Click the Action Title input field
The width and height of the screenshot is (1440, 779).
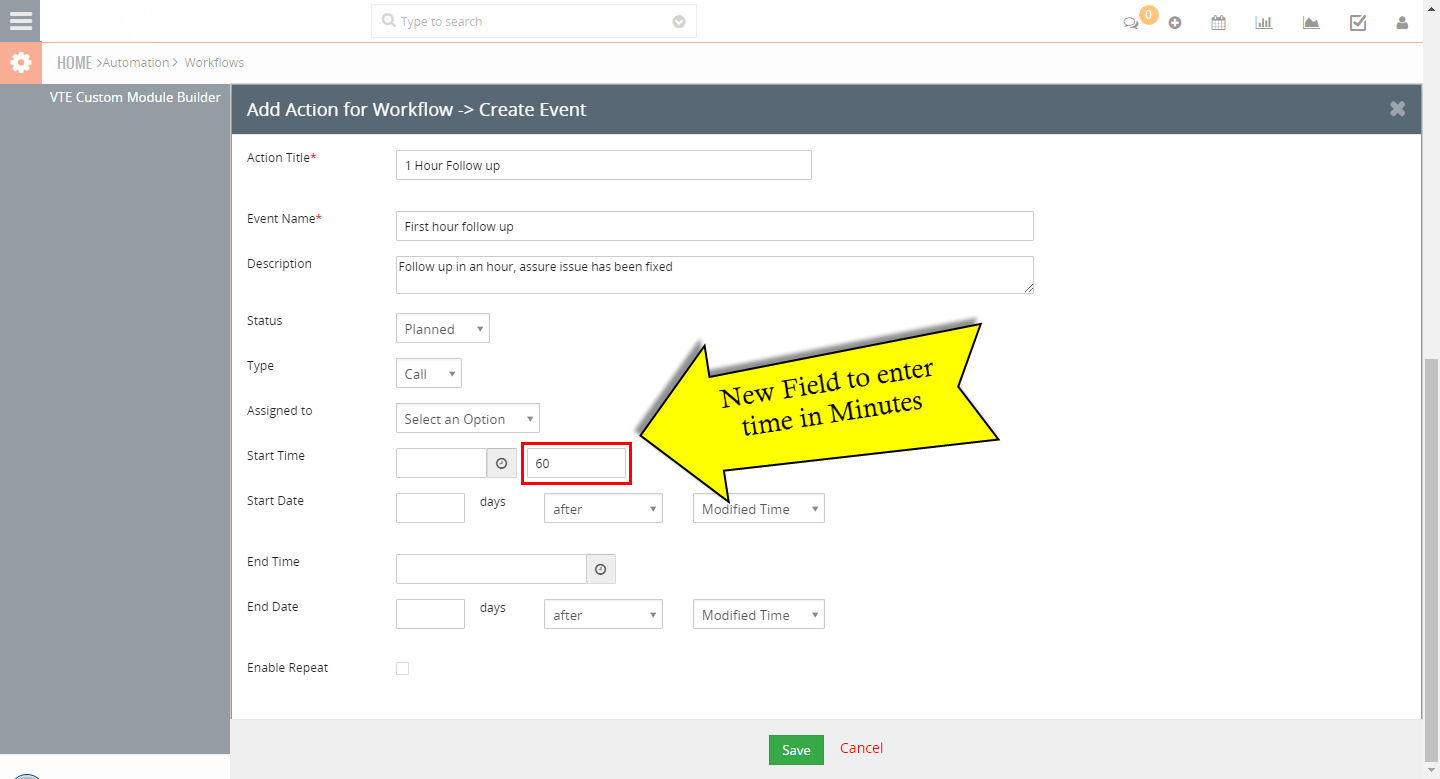(604, 165)
